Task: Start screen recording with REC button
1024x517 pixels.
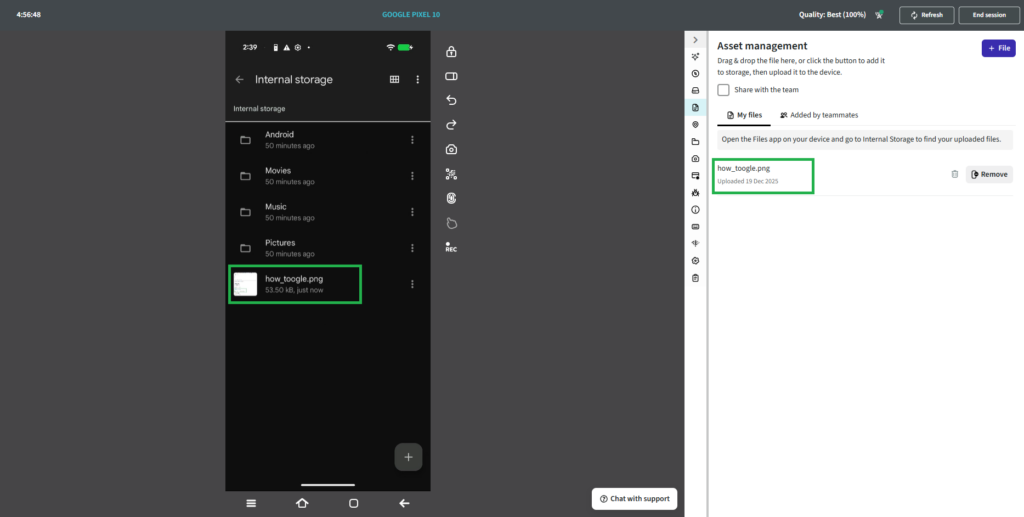Action: click(x=451, y=248)
